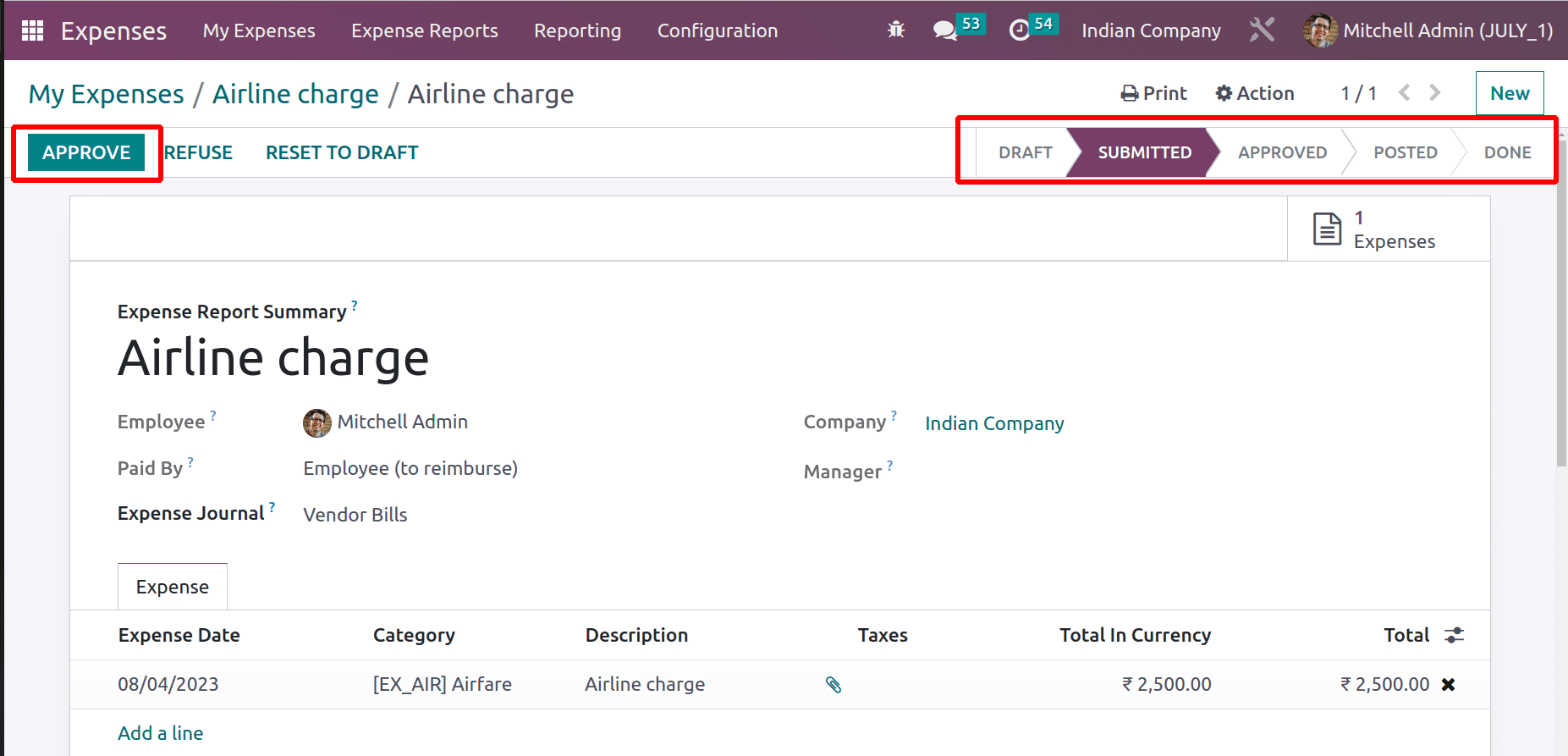Expand the Action menu
This screenshot has height=756, width=1568.
coord(1255,93)
